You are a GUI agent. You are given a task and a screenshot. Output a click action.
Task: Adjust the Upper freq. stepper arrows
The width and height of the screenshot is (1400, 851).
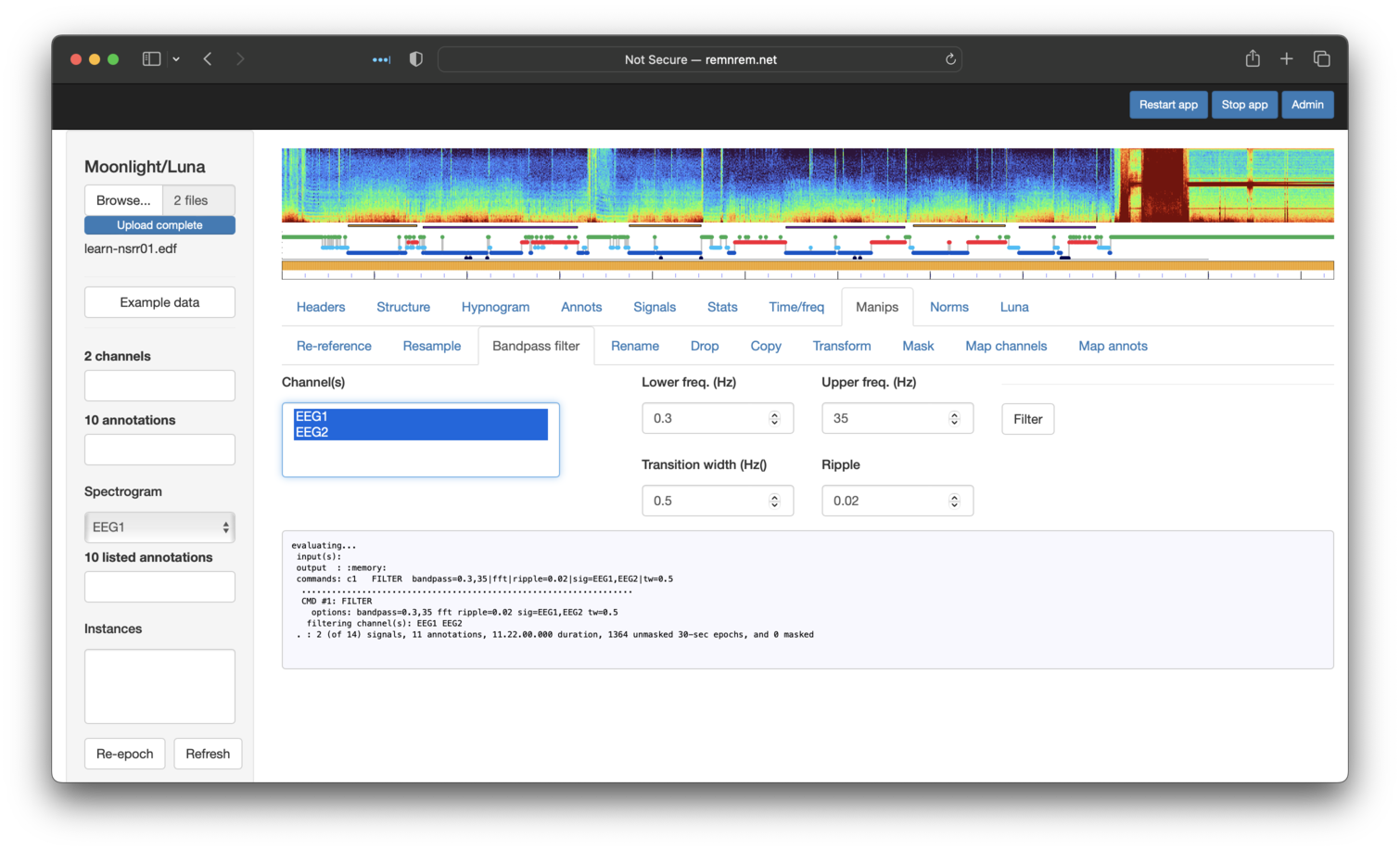(954, 419)
